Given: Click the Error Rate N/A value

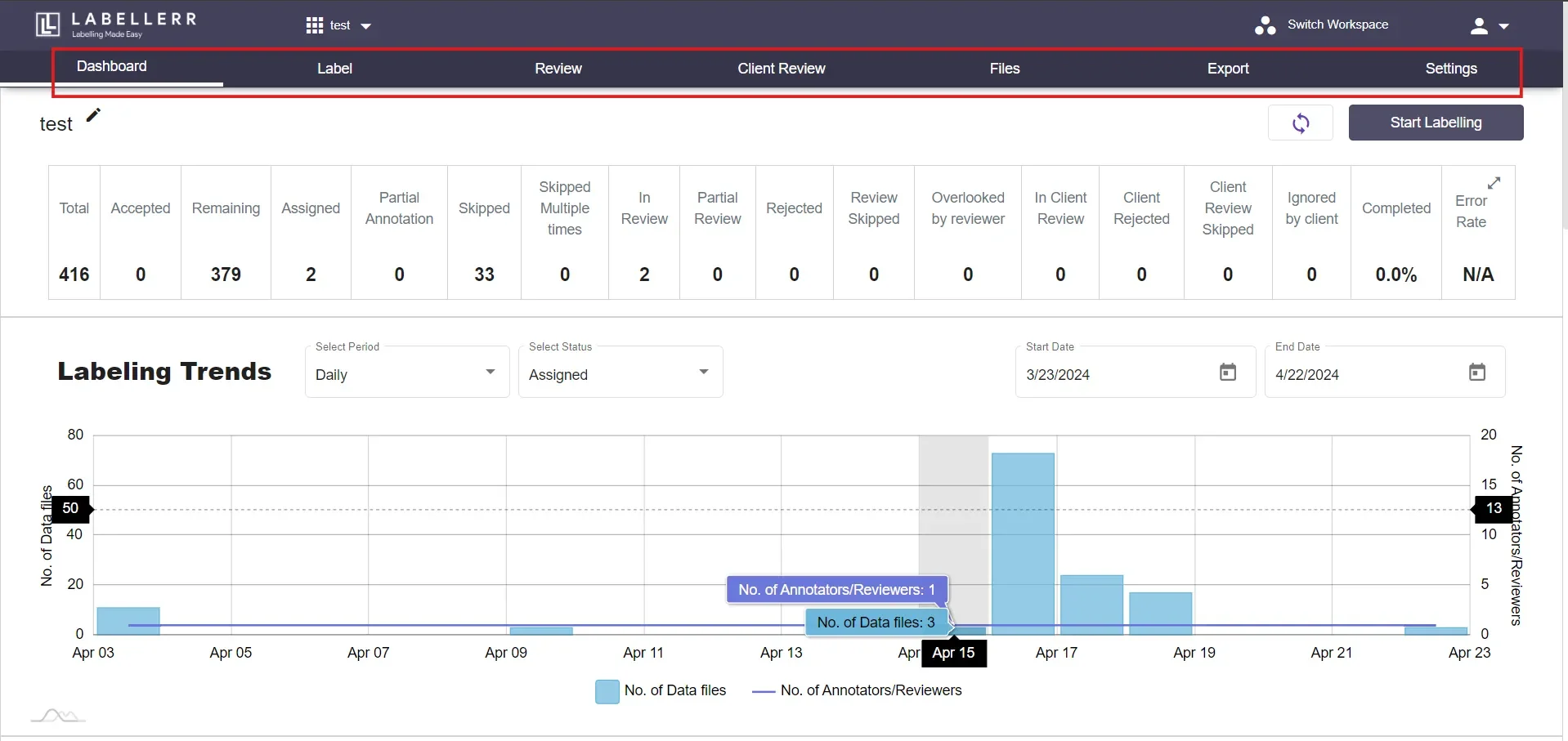Looking at the screenshot, I should (1478, 275).
